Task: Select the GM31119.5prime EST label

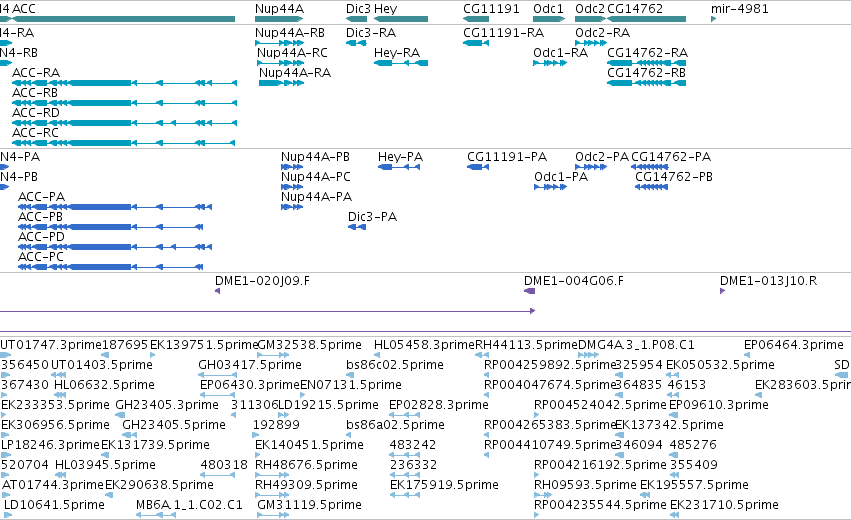Action: point(309,505)
